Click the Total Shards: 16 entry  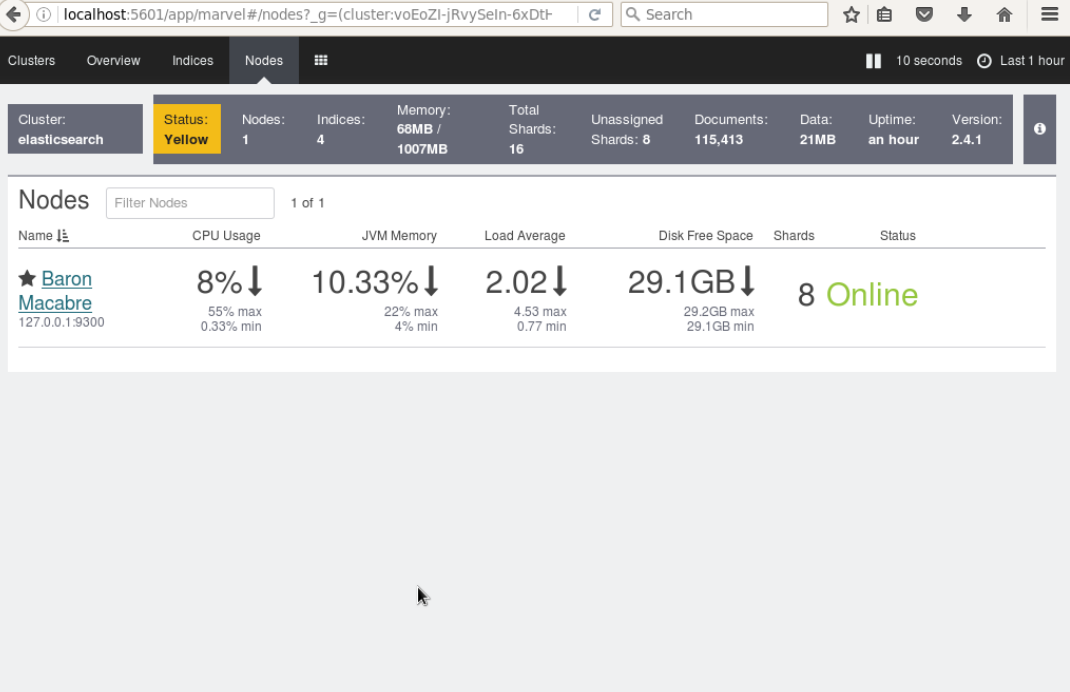[532, 129]
